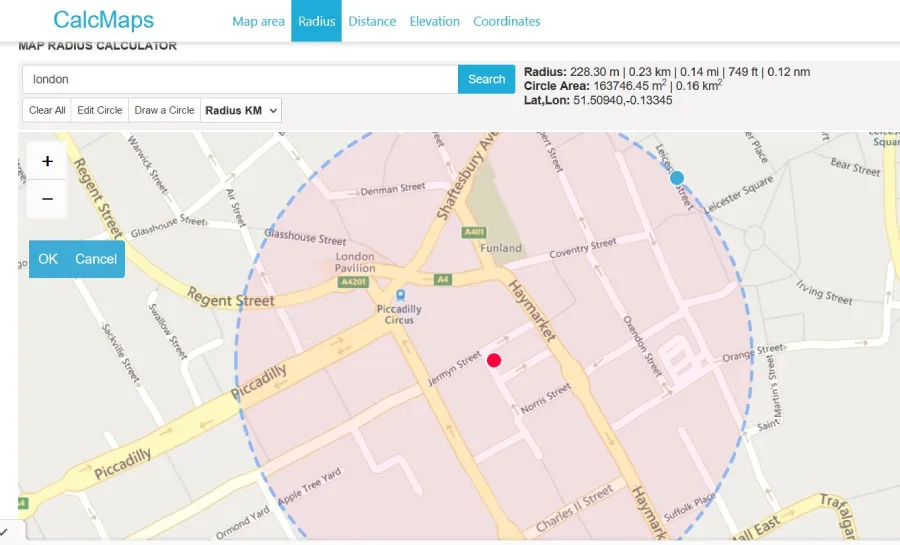Click the Denman Street label
900x545 pixels.
393,189
